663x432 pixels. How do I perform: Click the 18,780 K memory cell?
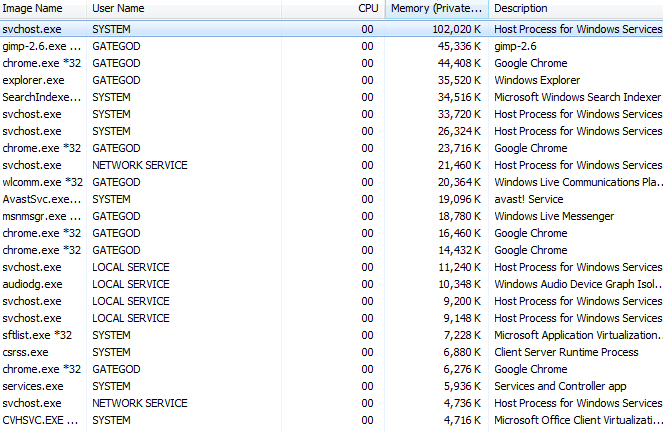tap(459, 216)
